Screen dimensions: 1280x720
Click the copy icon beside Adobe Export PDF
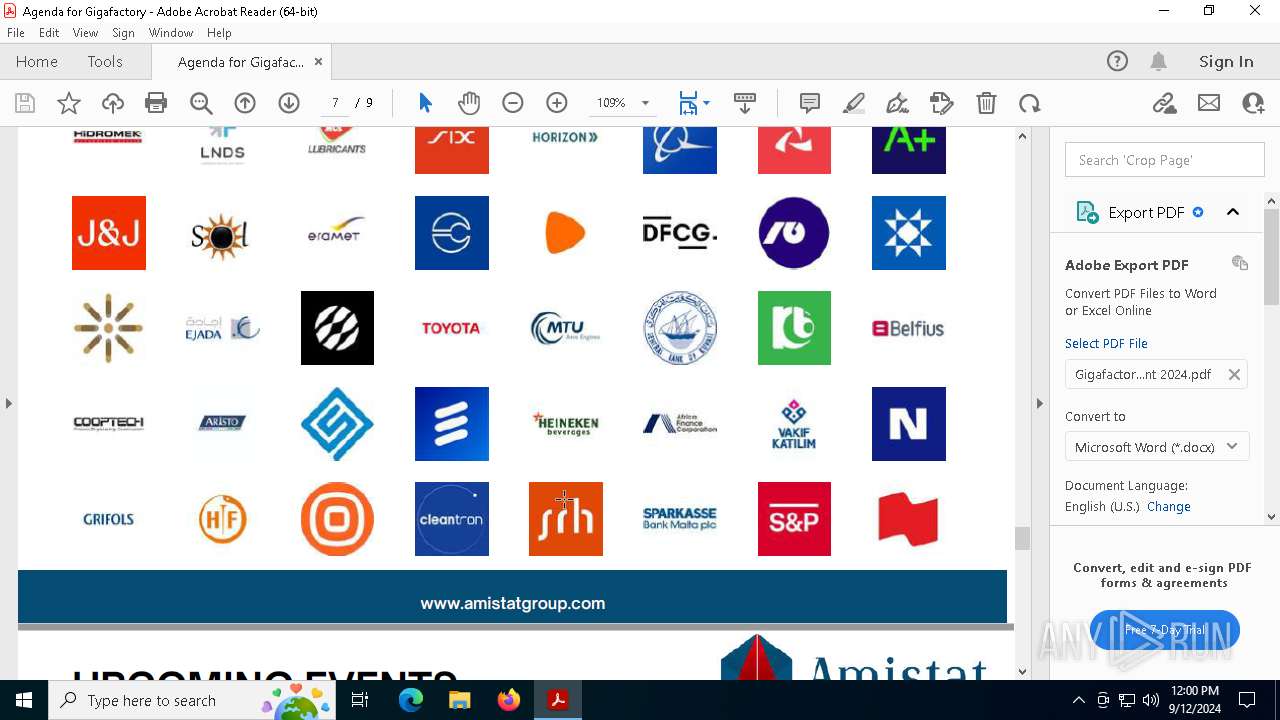[x=1240, y=263]
